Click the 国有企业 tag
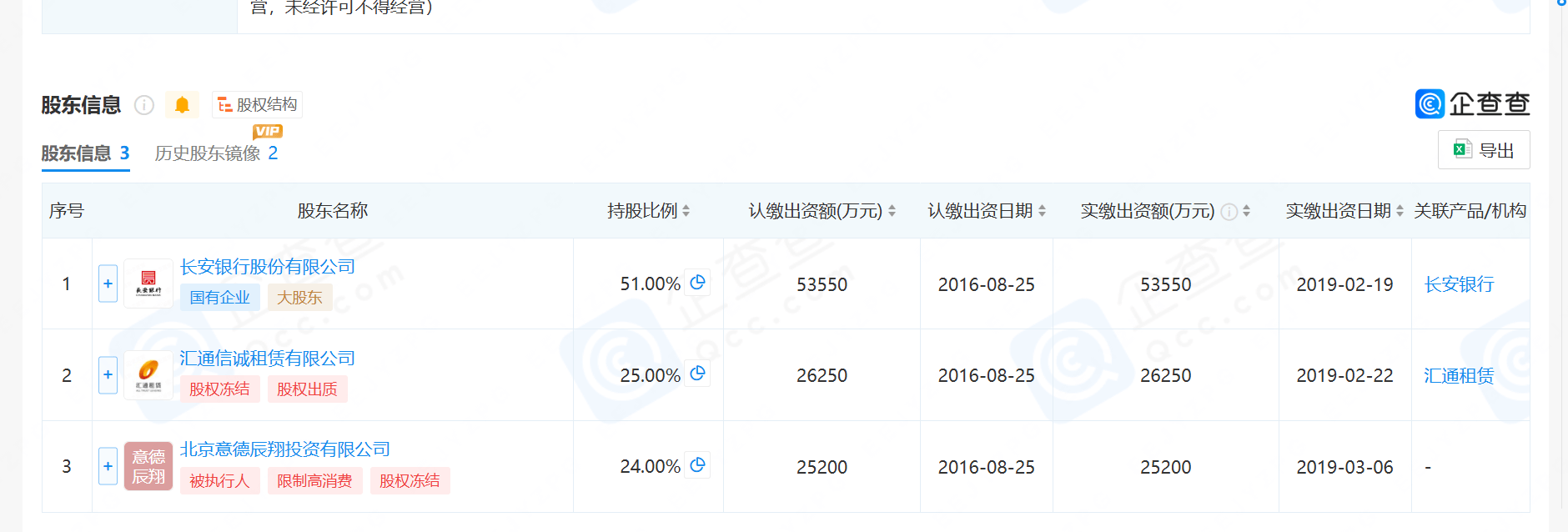The height and width of the screenshot is (532, 1568). pos(220,298)
